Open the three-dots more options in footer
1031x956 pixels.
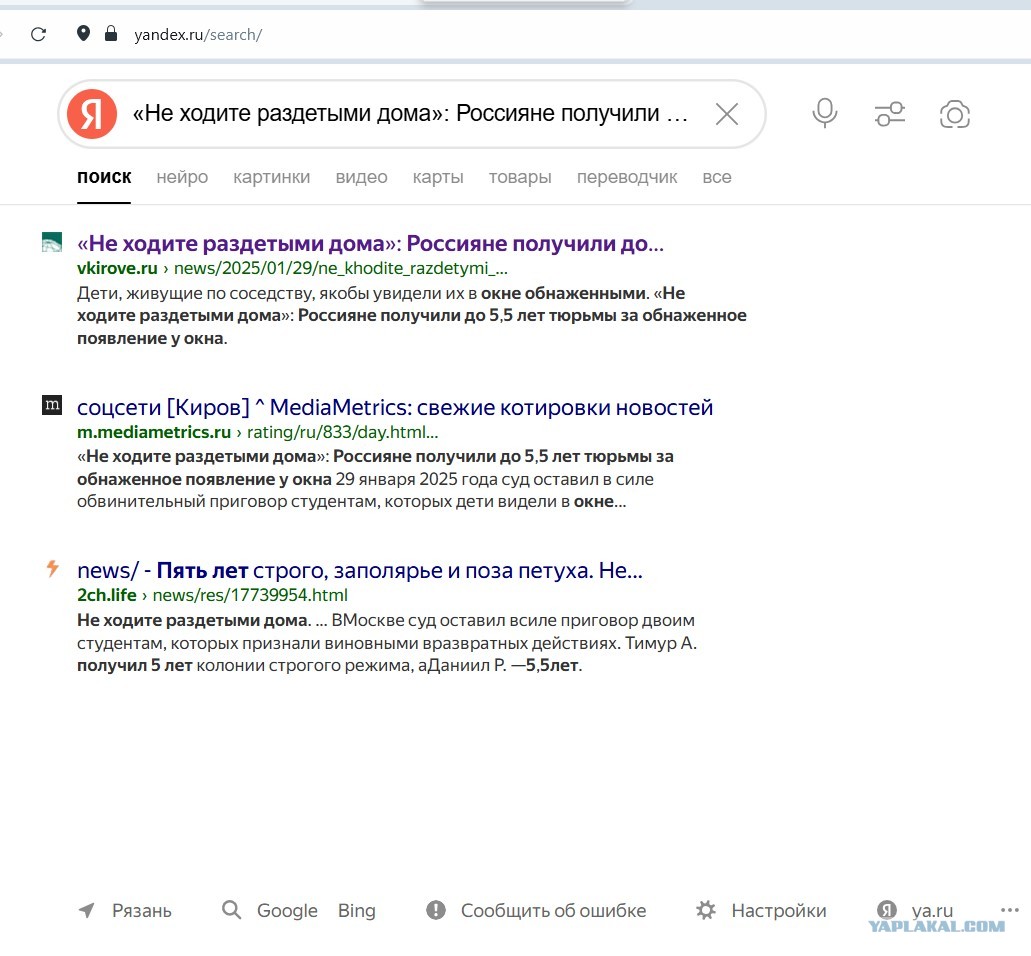click(1009, 910)
